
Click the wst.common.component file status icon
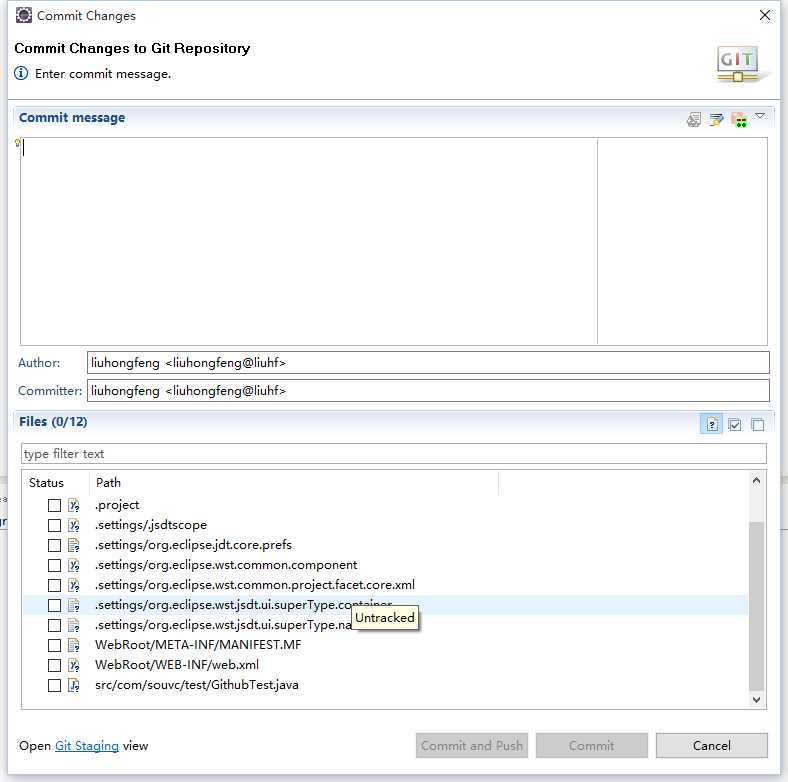[74, 565]
